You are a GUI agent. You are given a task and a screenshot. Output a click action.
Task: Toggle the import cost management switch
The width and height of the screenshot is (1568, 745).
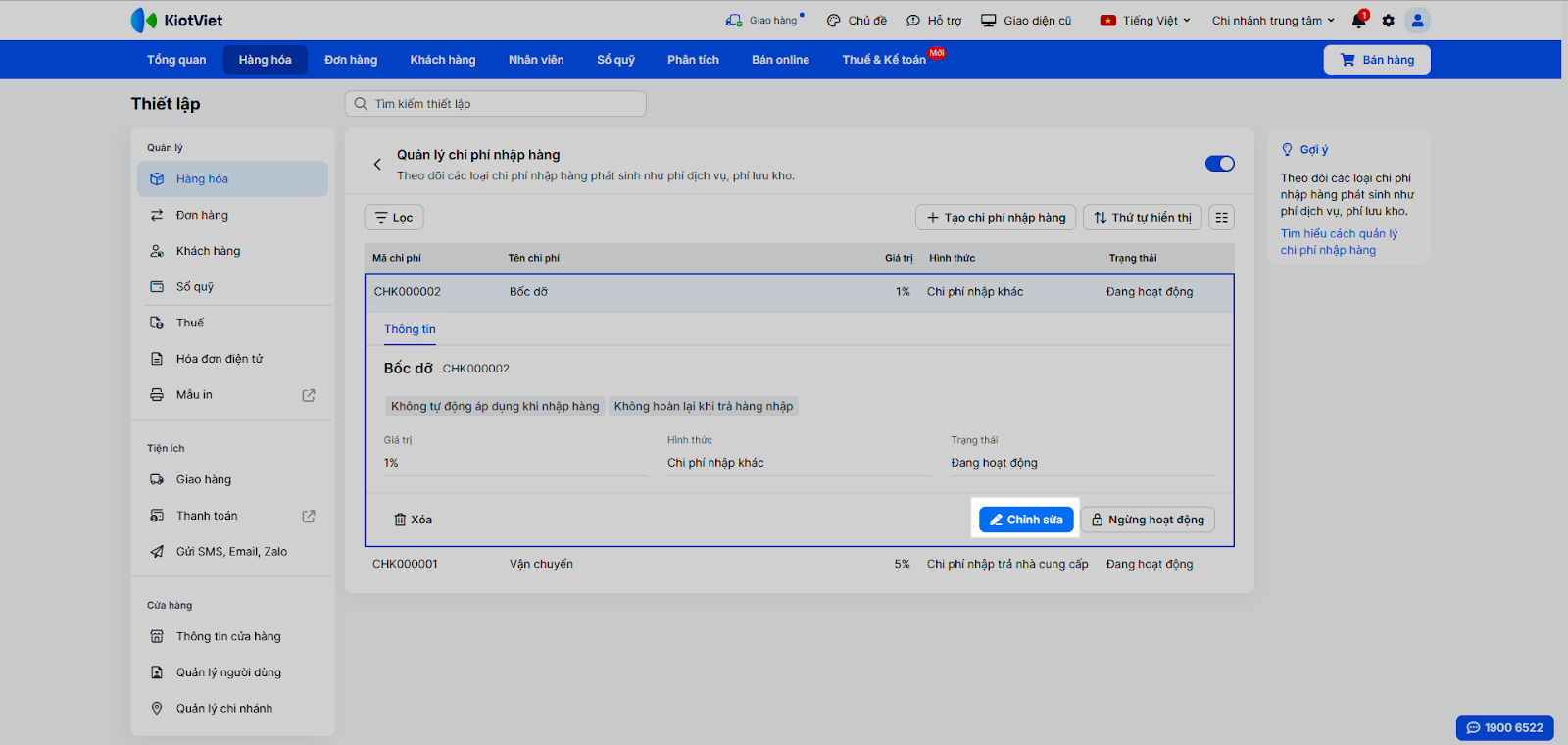pos(1220,164)
